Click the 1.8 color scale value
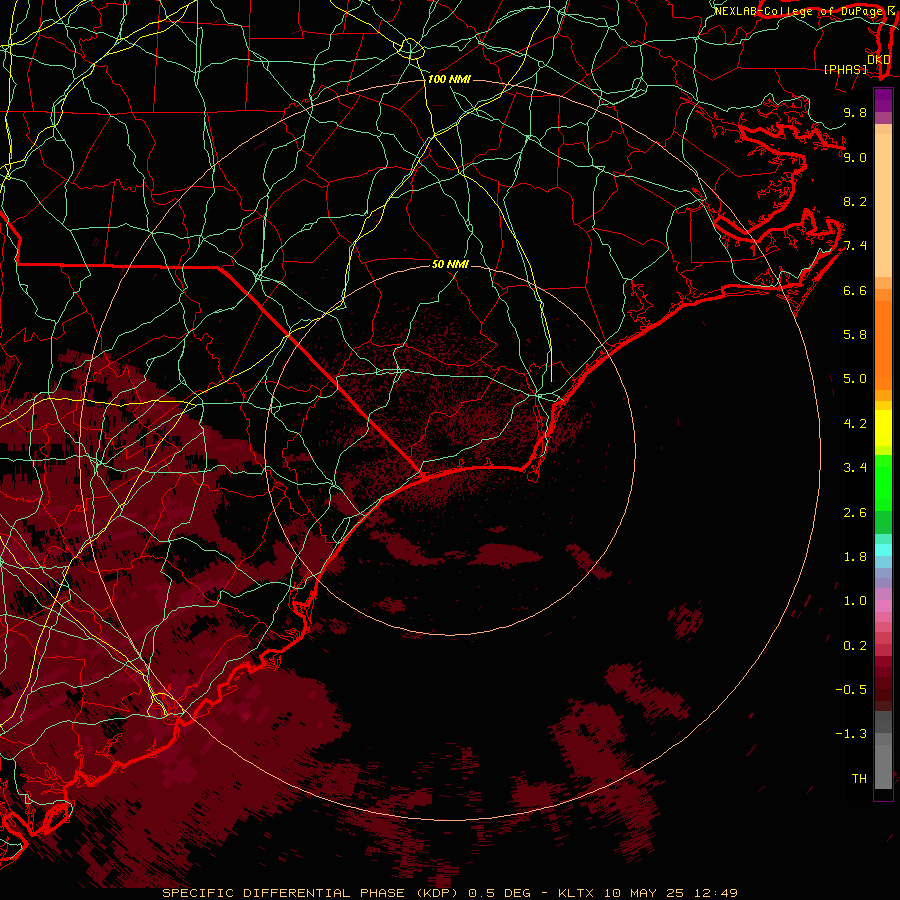The width and height of the screenshot is (900, 900). [855, 557]
